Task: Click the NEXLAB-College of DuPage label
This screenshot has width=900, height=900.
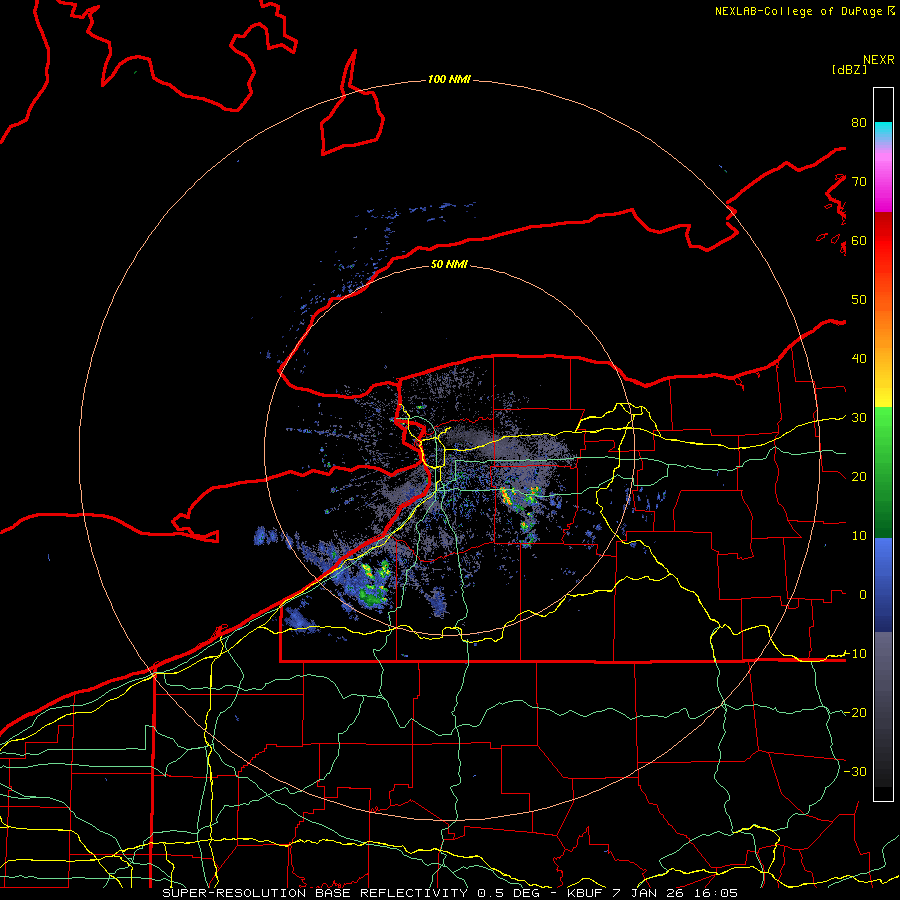Action: (798, 11)
